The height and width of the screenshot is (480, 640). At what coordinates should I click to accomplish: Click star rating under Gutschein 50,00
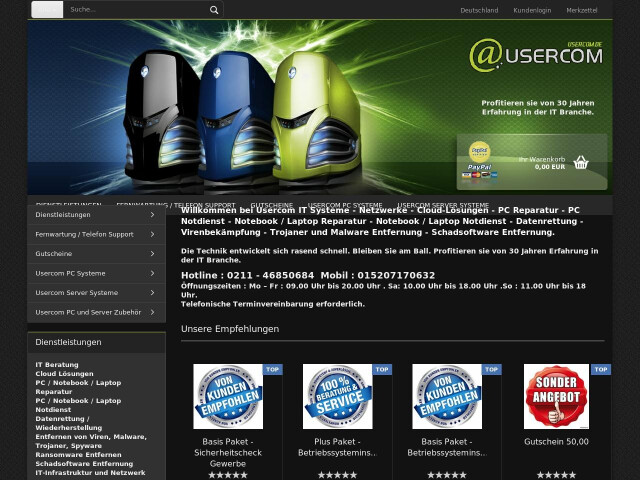pyautogui.click(x=556, y=475)
